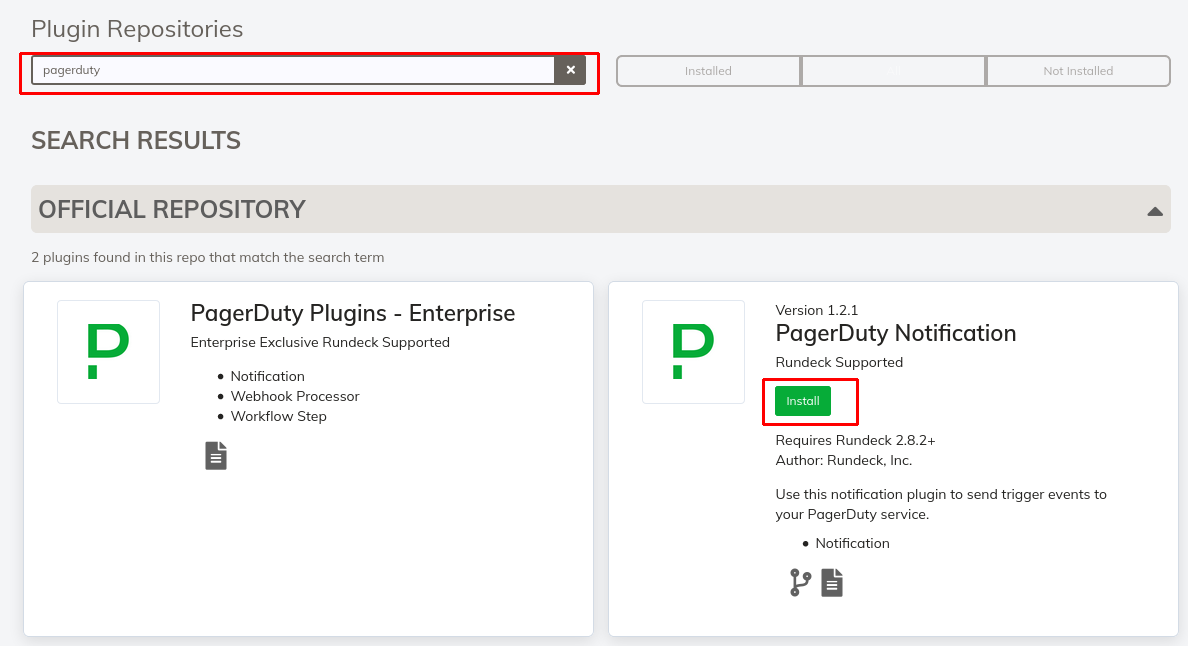Filter plugins by Installed
Image resolution: width=1188 pixels, height=646 pixels.
(708, 71)
